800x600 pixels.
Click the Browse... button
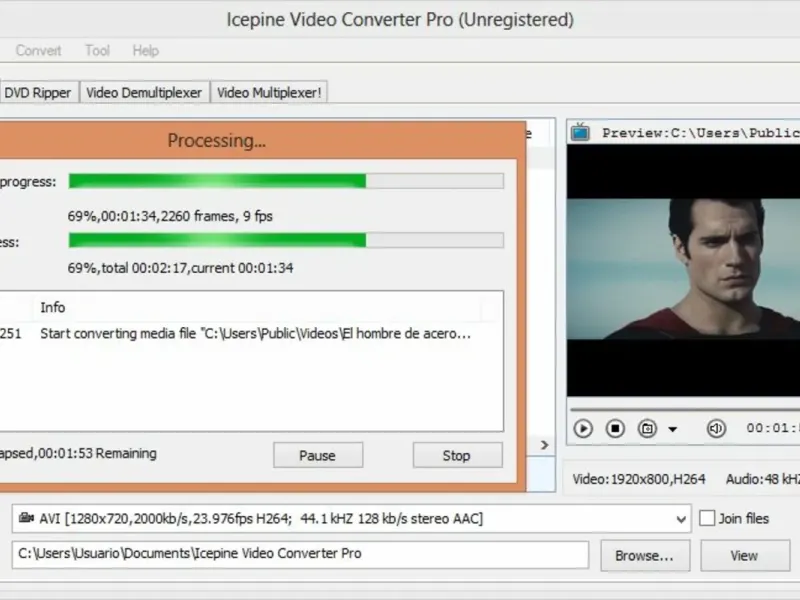click(x=645, y=556)
